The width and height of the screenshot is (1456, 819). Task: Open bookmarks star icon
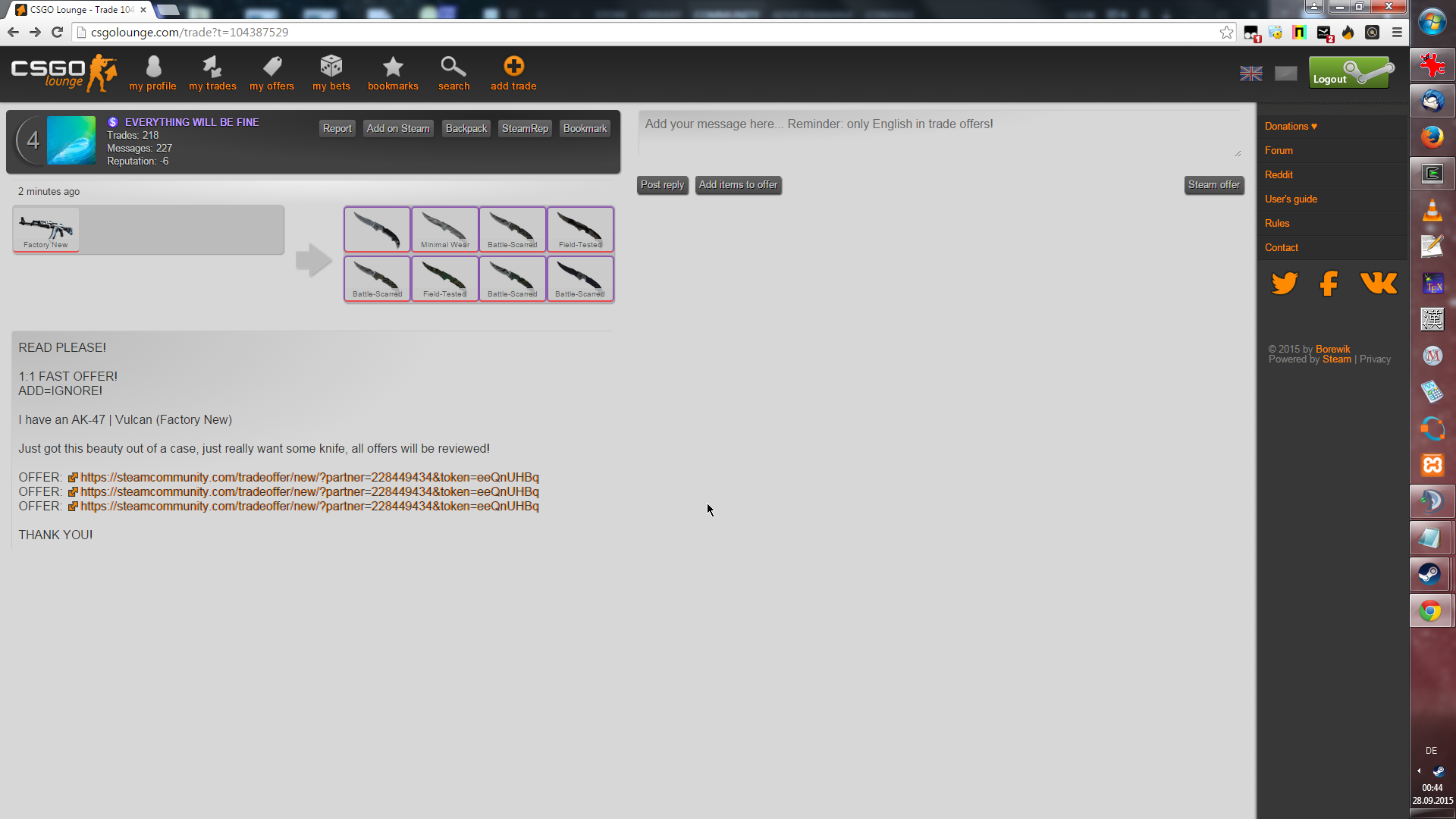tap(393, 67)
